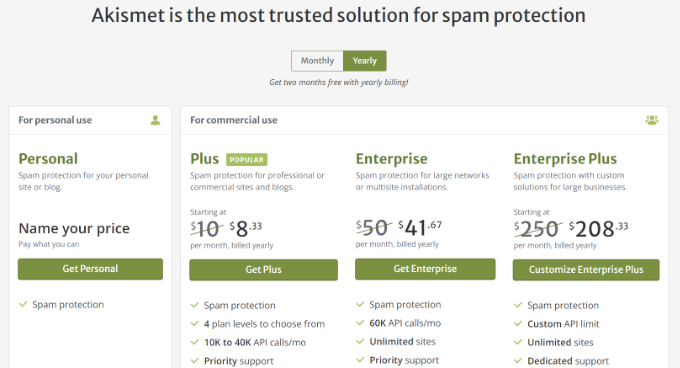Viewport: 680px width, 368px height.
Task: Click the Get Plus button
Action: click(x=263, y=270)
